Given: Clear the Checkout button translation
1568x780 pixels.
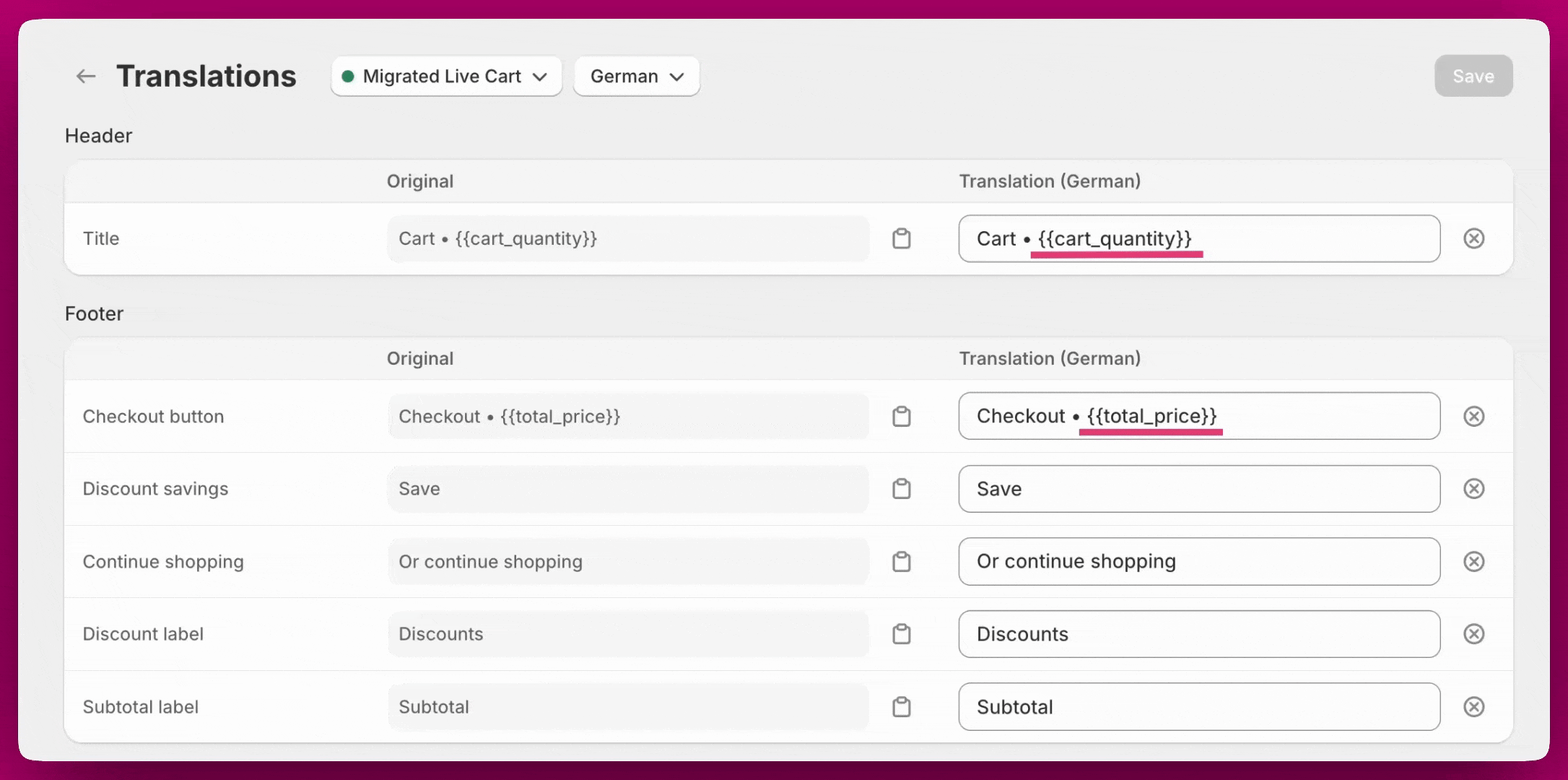Looking at the screenshot, I should tap(1473, 417).
